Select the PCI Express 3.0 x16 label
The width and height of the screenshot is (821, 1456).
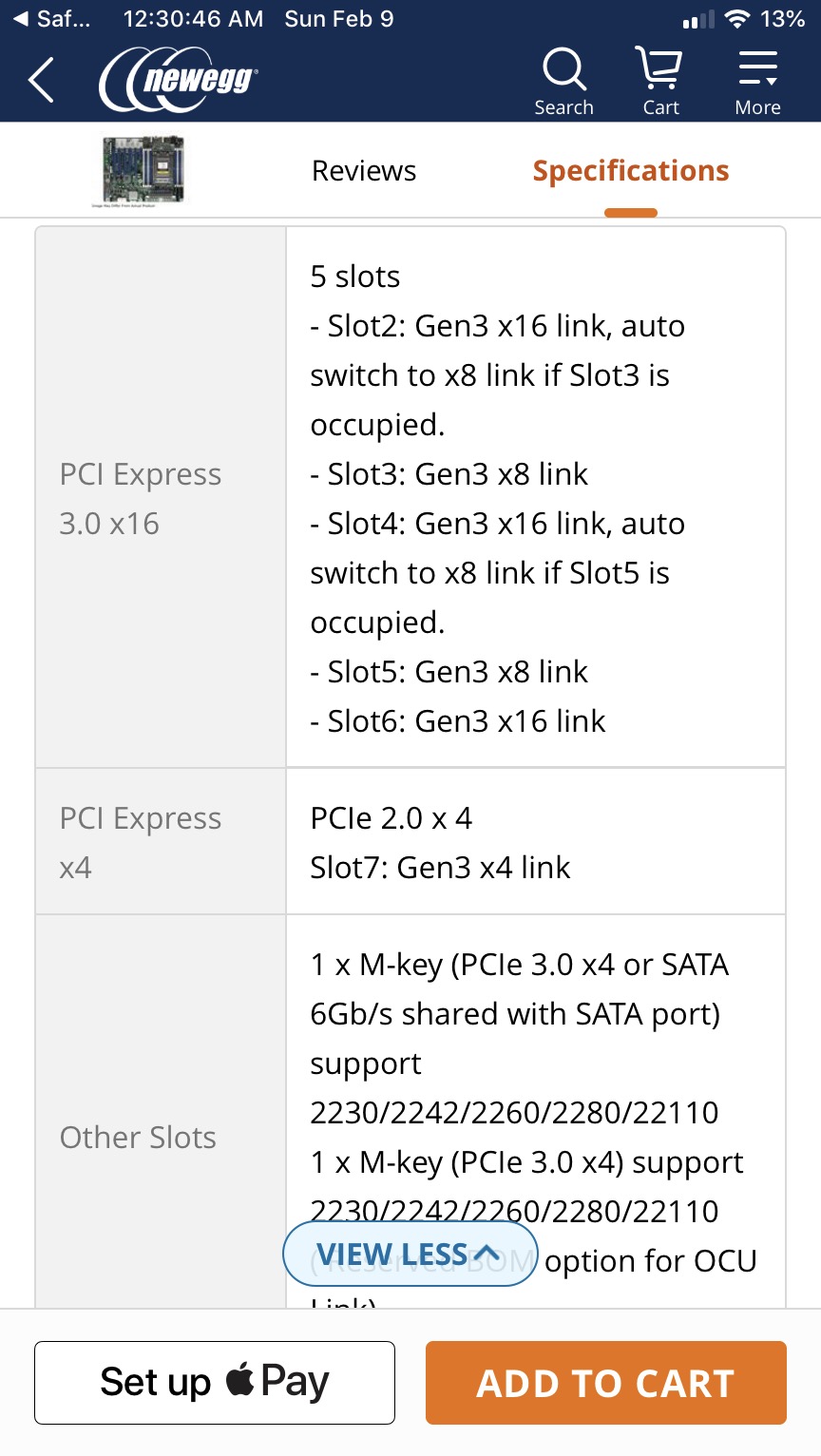click(x=141, y=499)
